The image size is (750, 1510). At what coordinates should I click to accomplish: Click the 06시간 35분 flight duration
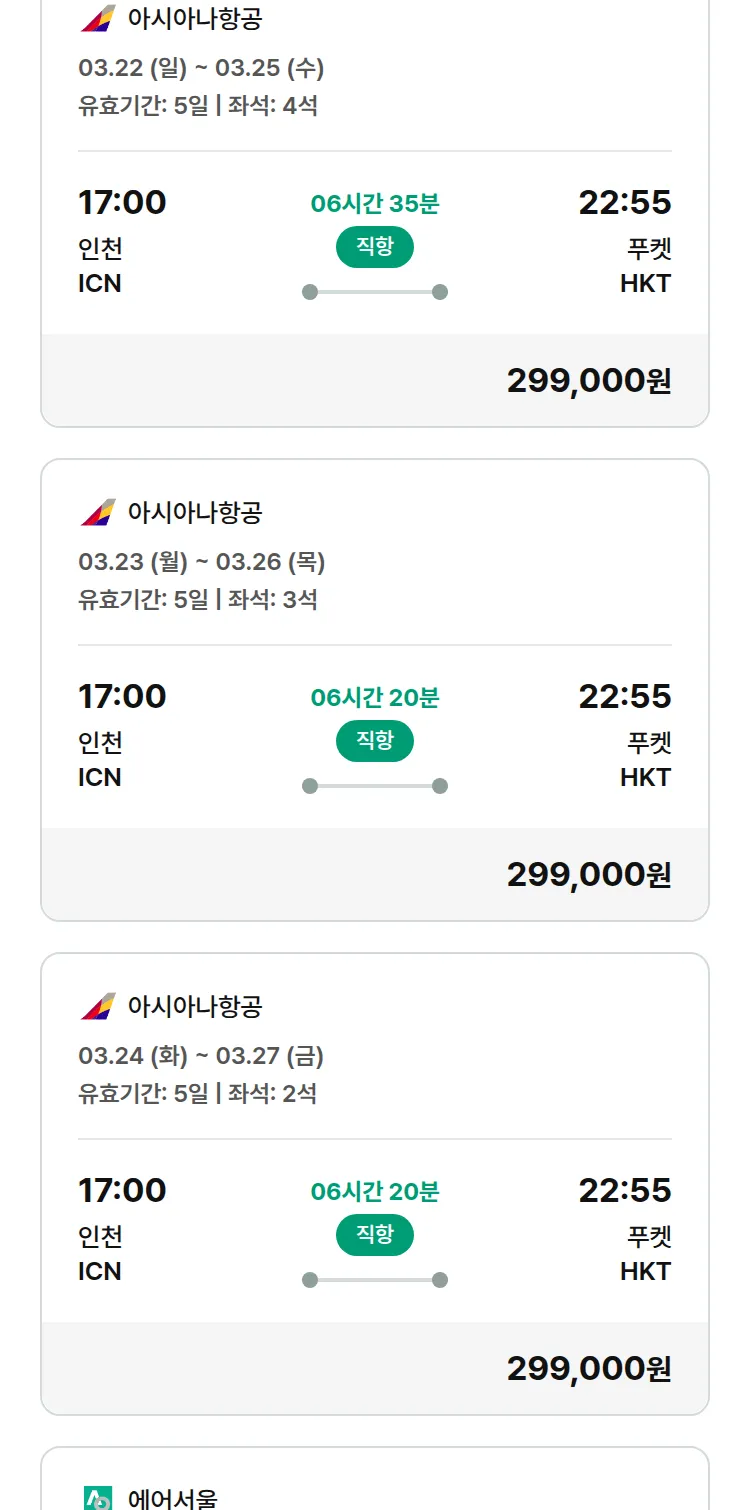coord(375,204)
